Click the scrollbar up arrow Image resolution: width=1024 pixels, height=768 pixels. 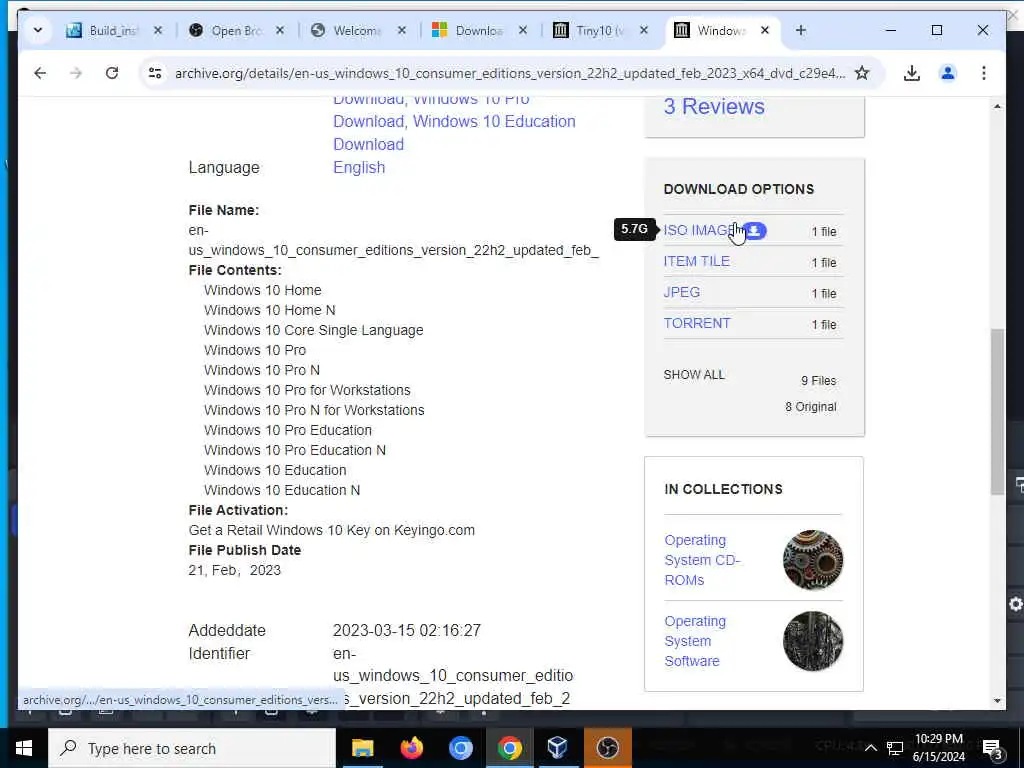tap(997, 106)
